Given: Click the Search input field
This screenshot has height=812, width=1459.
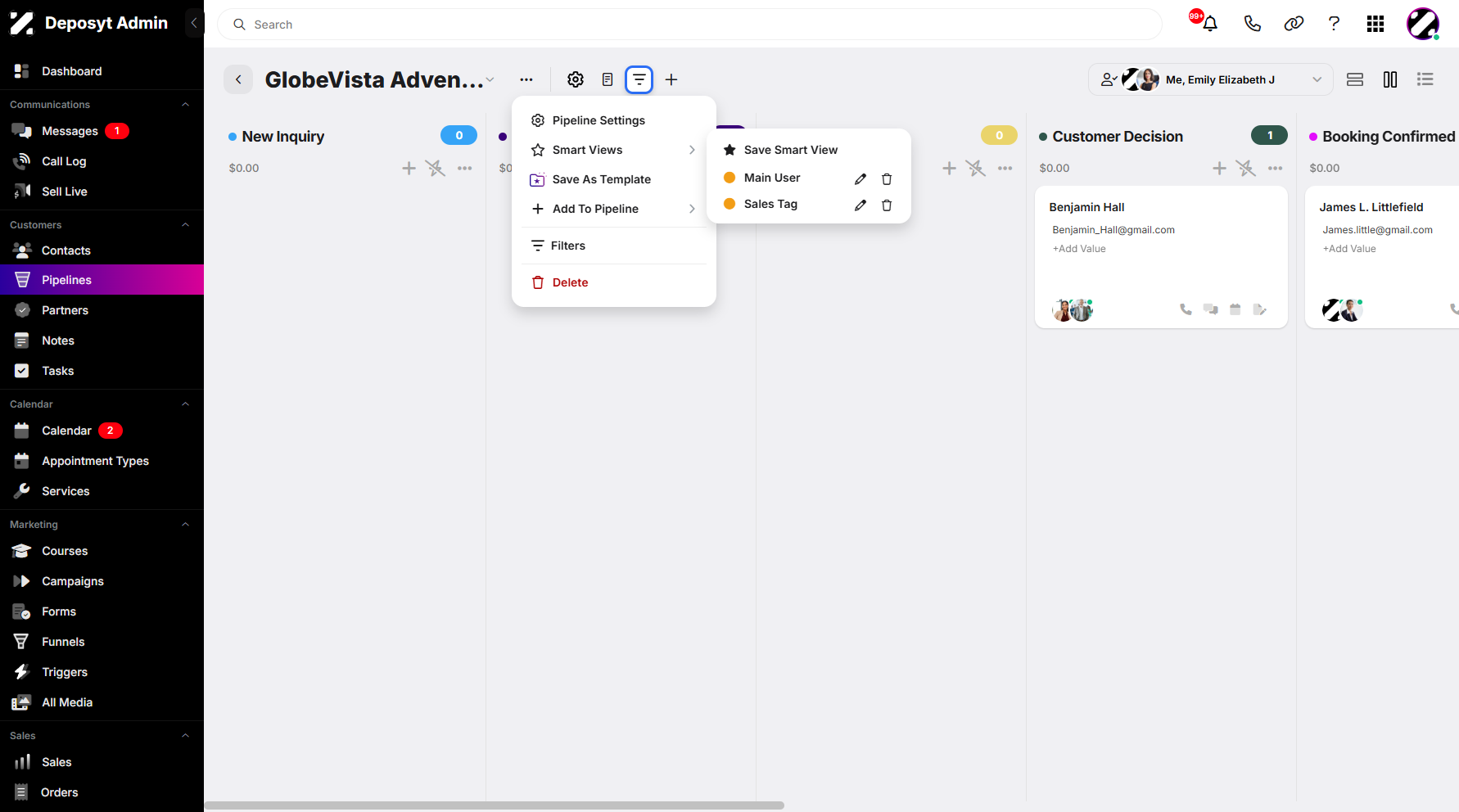Looking at the screenshot, I should coord(689,25).
